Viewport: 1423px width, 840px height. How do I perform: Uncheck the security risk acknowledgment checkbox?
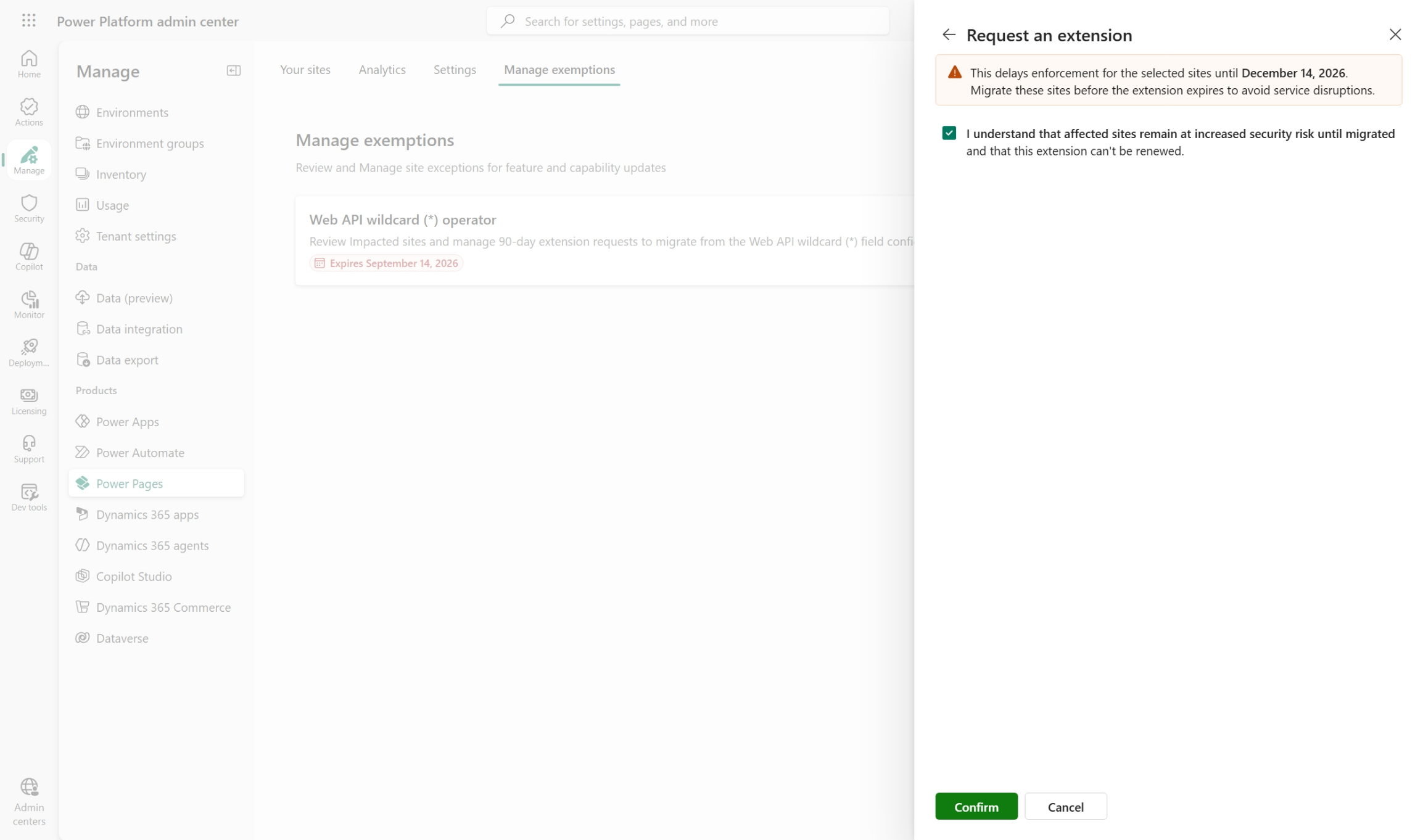(949, 133)
